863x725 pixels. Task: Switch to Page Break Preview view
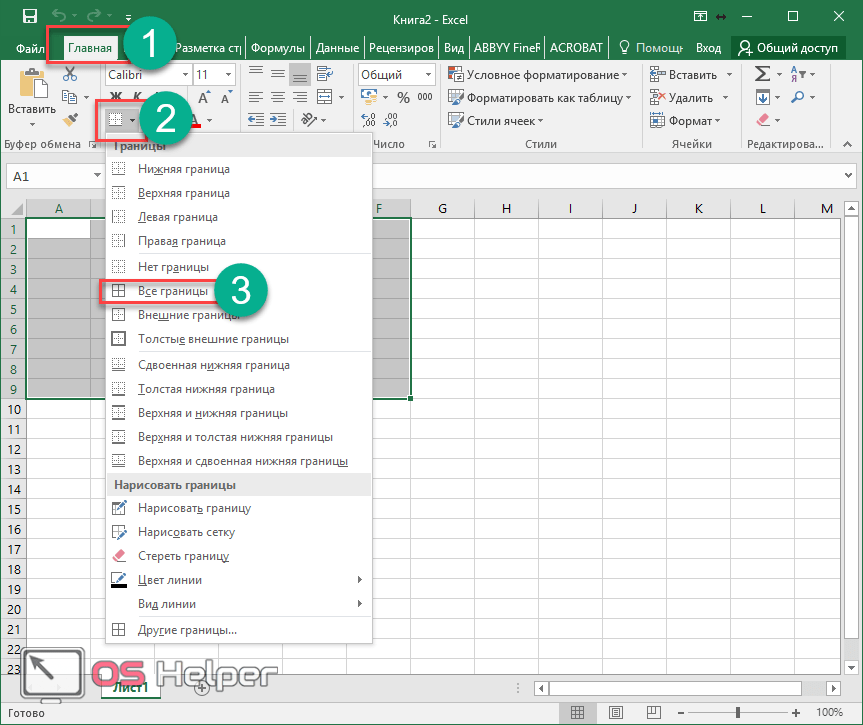point(655,712)
